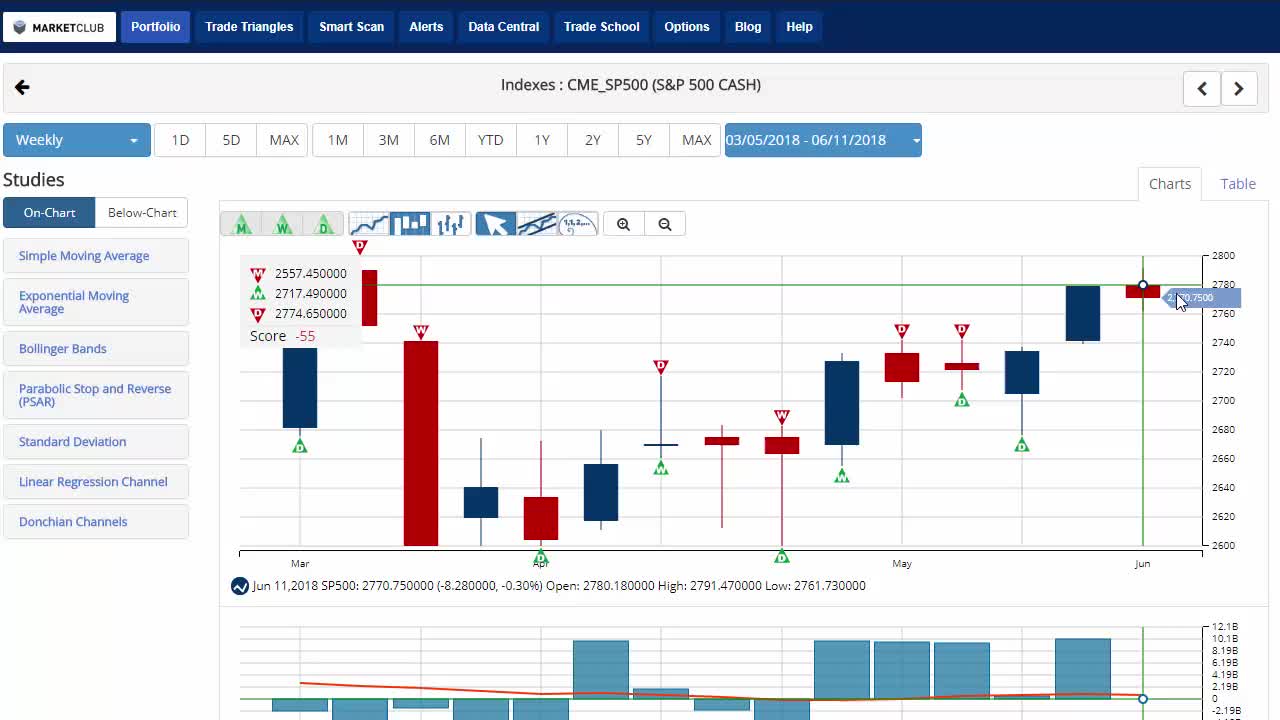The height and width of the screenshot is (720, 1280).
Task: Click the MarketClub logo
Action: pos(59,27)
